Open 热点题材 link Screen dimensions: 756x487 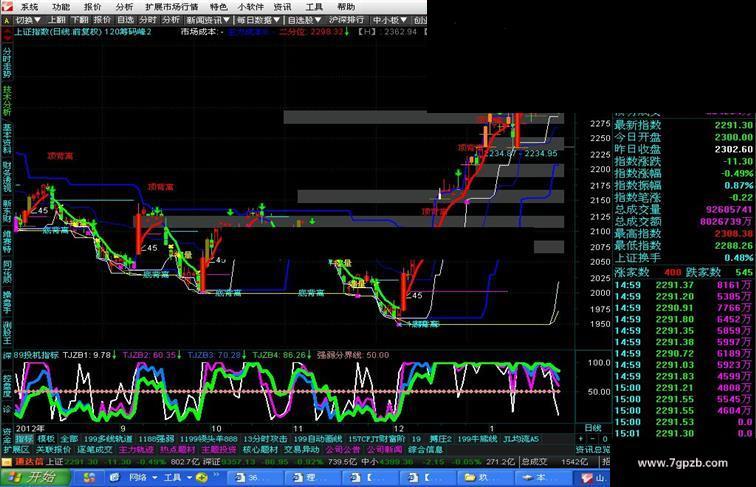point(177,449)
